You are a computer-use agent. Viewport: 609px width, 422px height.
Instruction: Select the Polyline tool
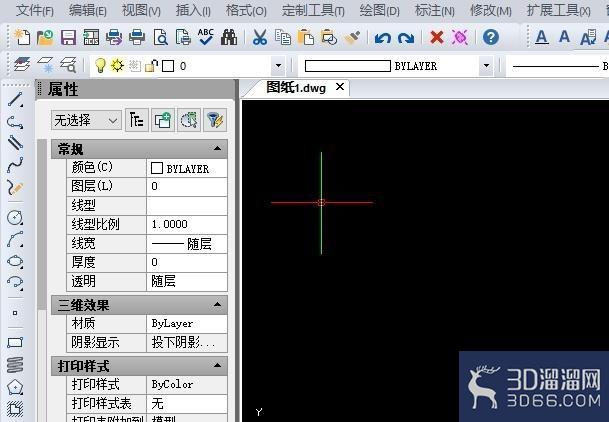[x=15, y=122]
